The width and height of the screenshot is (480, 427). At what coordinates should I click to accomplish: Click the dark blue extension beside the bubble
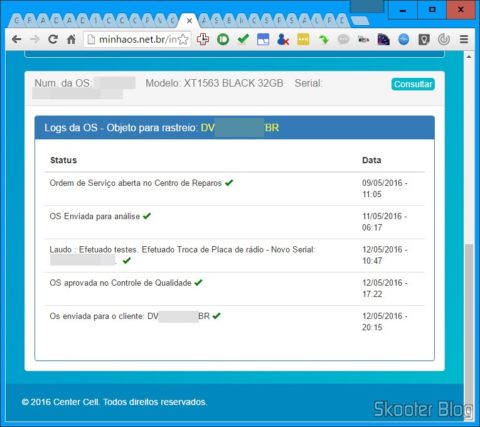[x=383, y=39]
